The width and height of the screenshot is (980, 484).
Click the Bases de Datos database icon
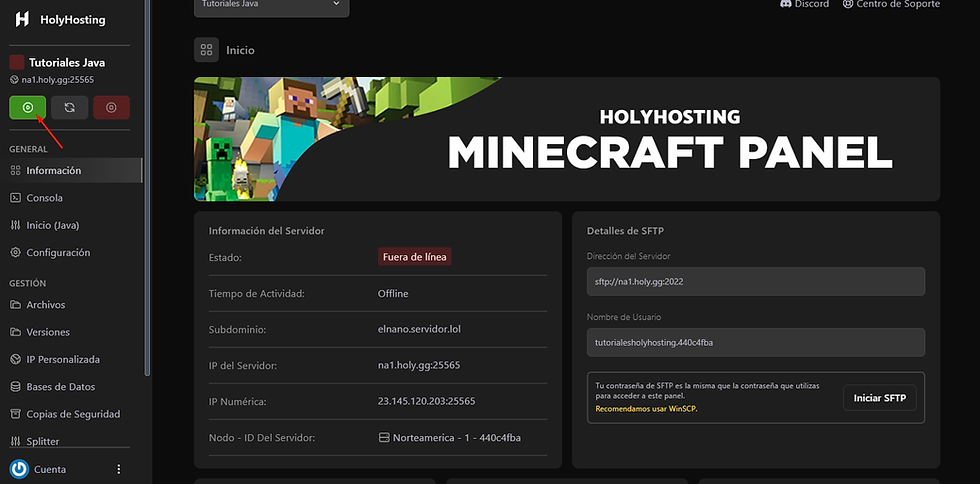(16, 386)
